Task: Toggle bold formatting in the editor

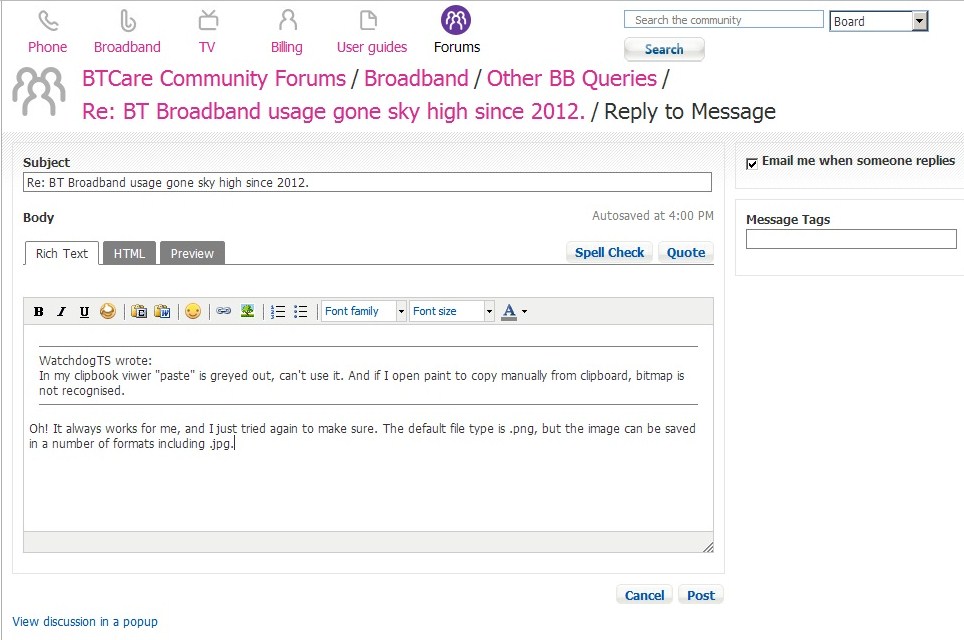Action: tap(38, 311)
